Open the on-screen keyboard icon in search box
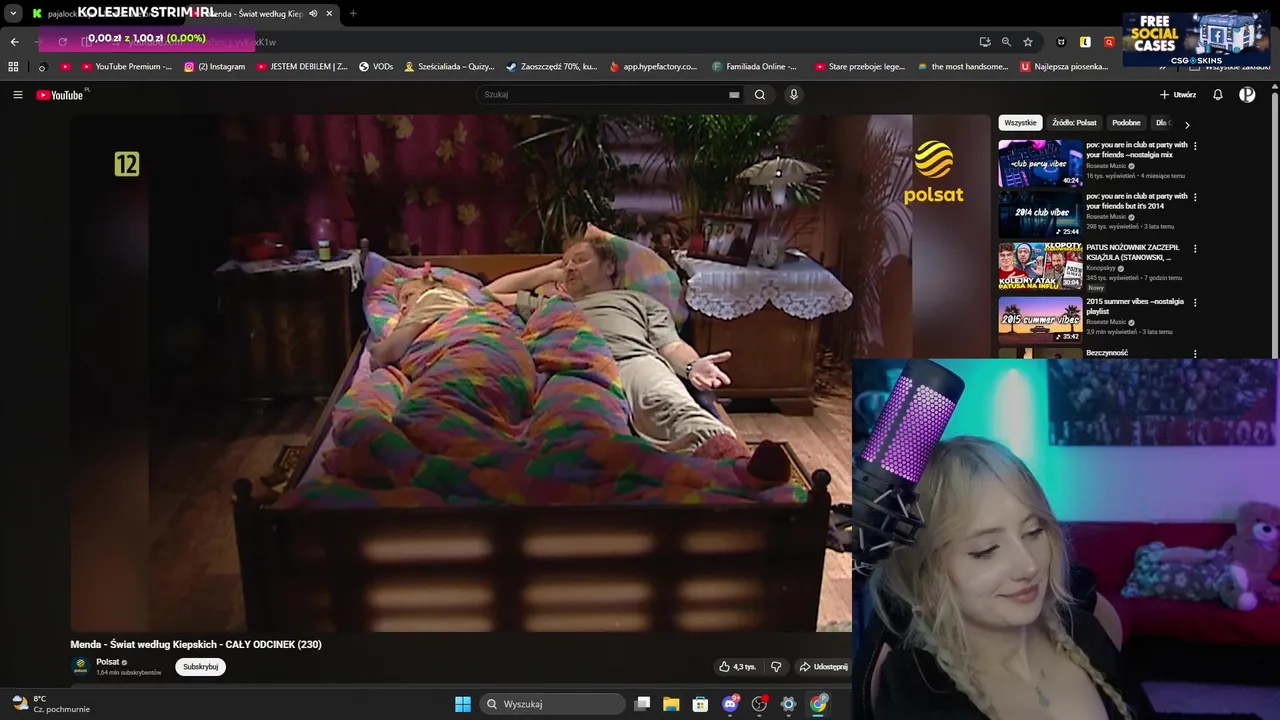Image resolution: width=1280 pixels, height=720 pixels. click(734, 95)
